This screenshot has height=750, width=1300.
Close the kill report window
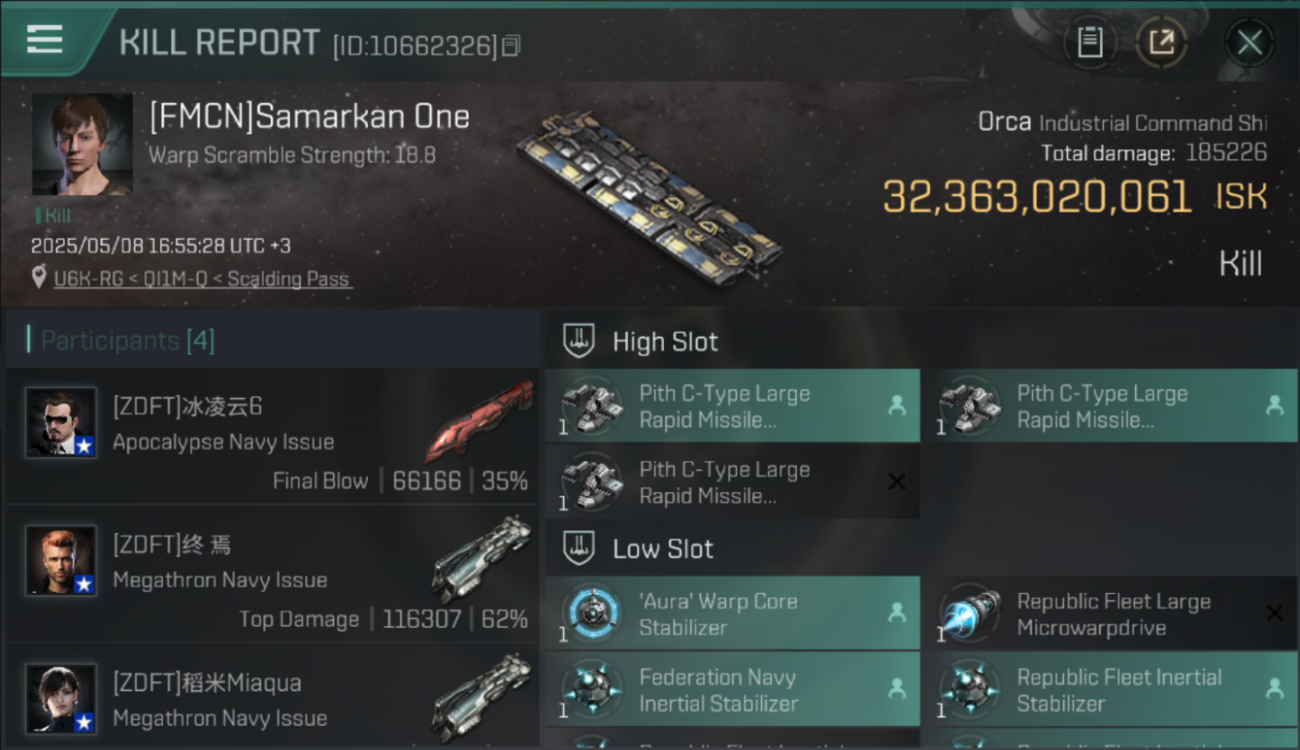1249,42
